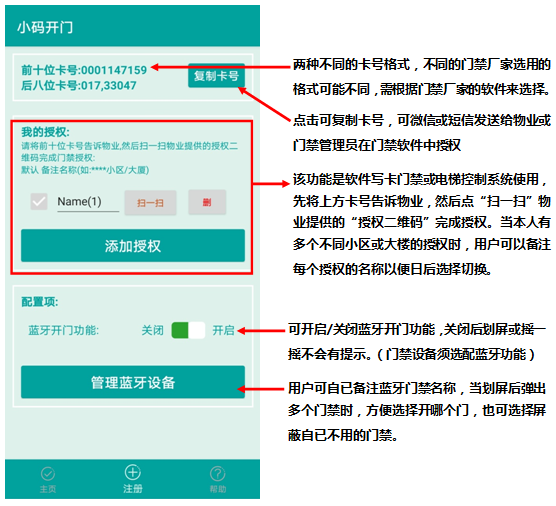Click the 我的授权 section heading
Screen dimensions: 556x506
click(x=45, y=132)
